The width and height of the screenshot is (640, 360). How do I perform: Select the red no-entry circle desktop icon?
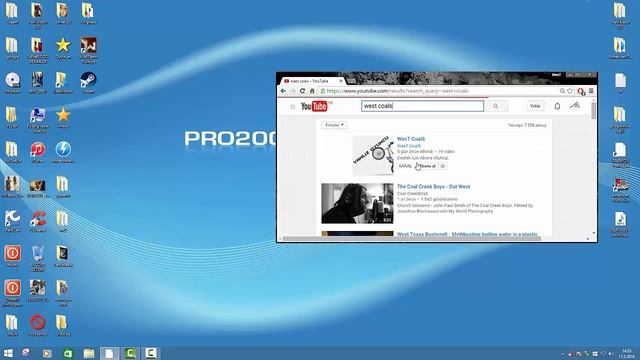point(38,325)
